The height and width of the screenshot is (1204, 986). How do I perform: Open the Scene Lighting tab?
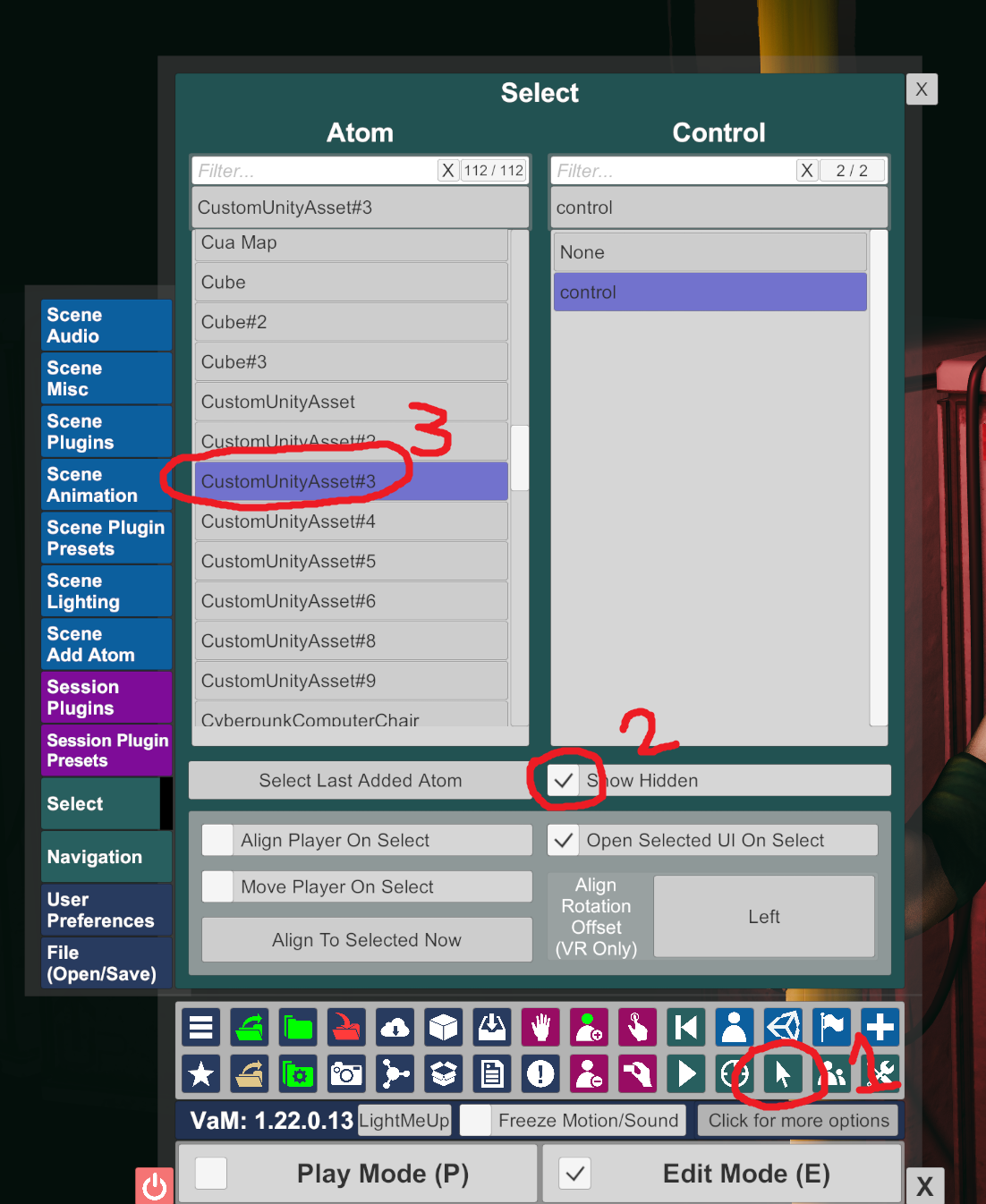[x=106, y=591]
